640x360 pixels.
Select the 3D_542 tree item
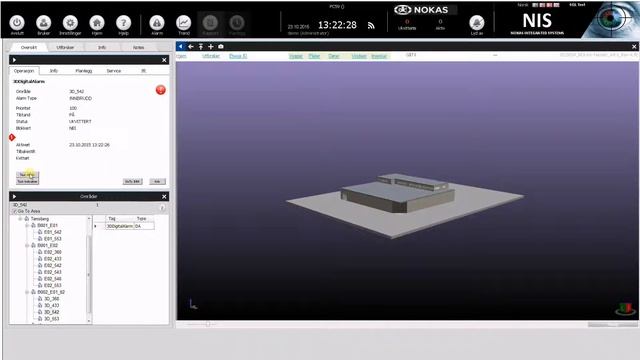pyautogui.click(x=51, y=312)
